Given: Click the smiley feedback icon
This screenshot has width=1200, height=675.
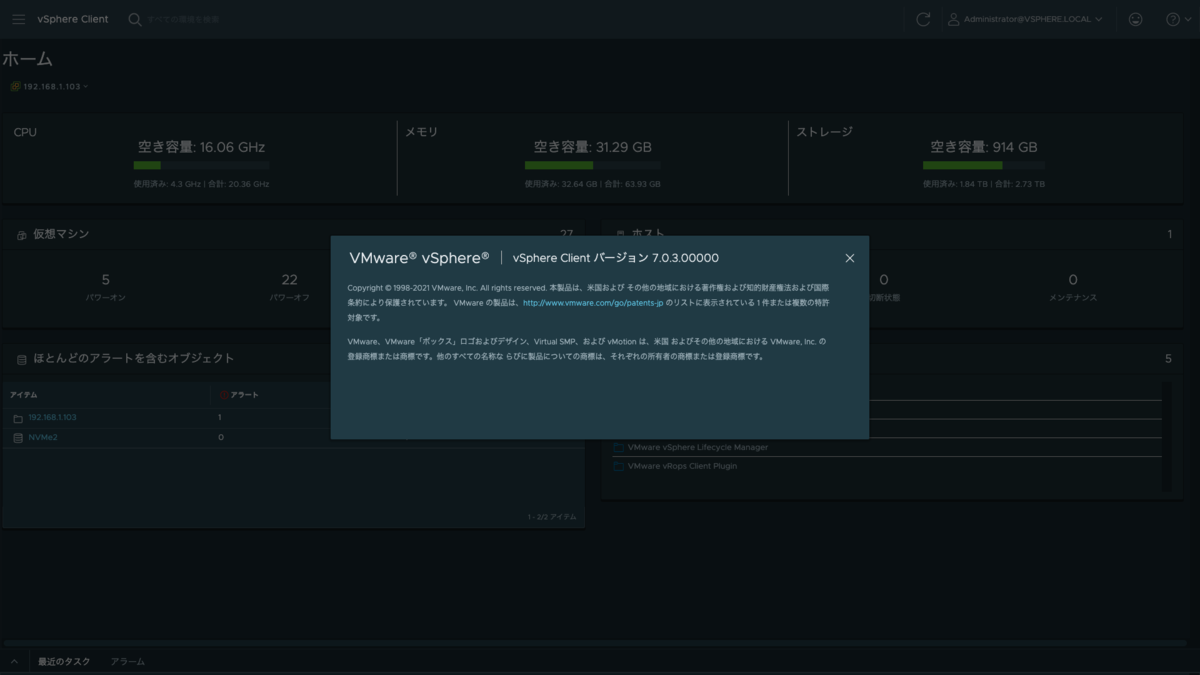Looking at the screenshot, I should 1135,19.
